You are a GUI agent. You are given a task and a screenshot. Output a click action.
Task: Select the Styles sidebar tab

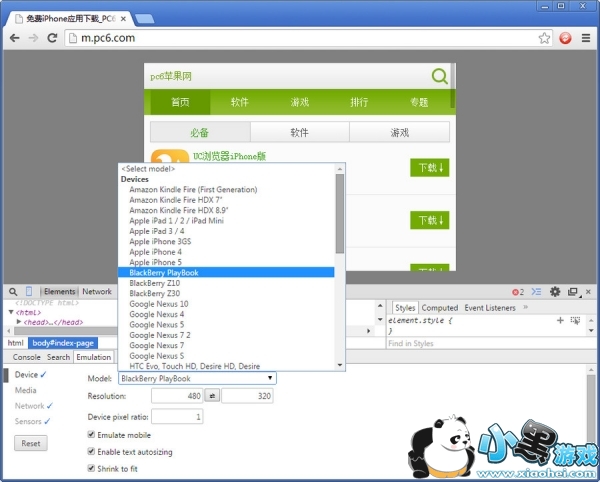[405, 308]
